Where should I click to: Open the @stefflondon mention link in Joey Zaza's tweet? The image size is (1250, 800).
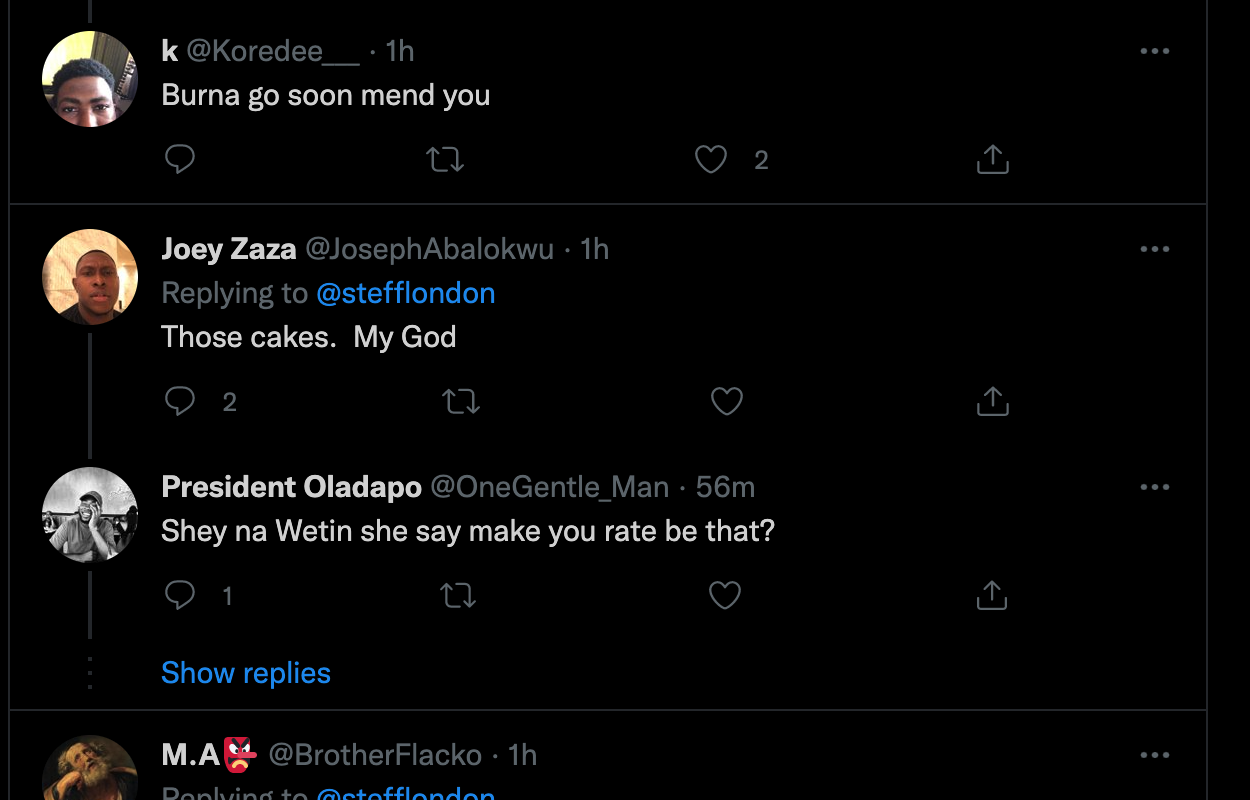405,293
